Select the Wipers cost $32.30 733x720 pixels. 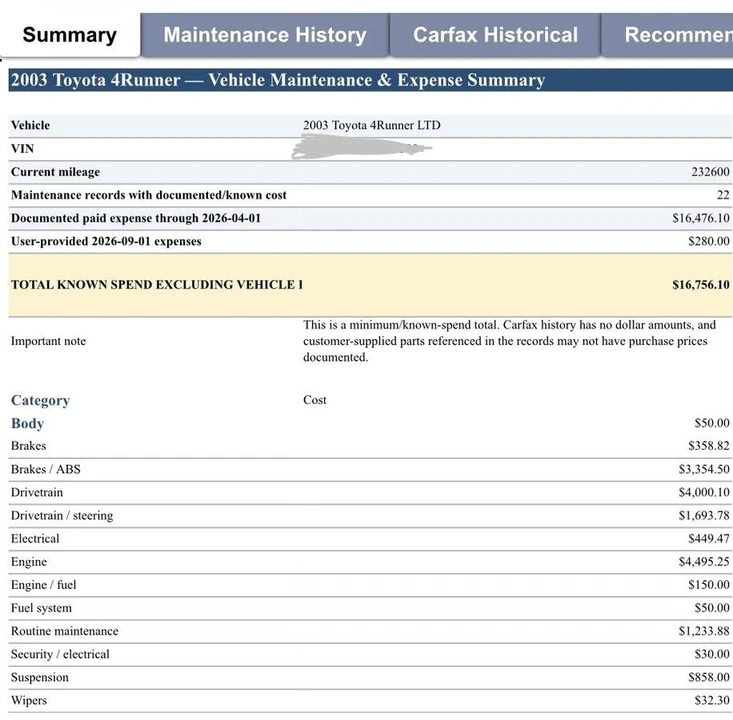pos(711,700)
